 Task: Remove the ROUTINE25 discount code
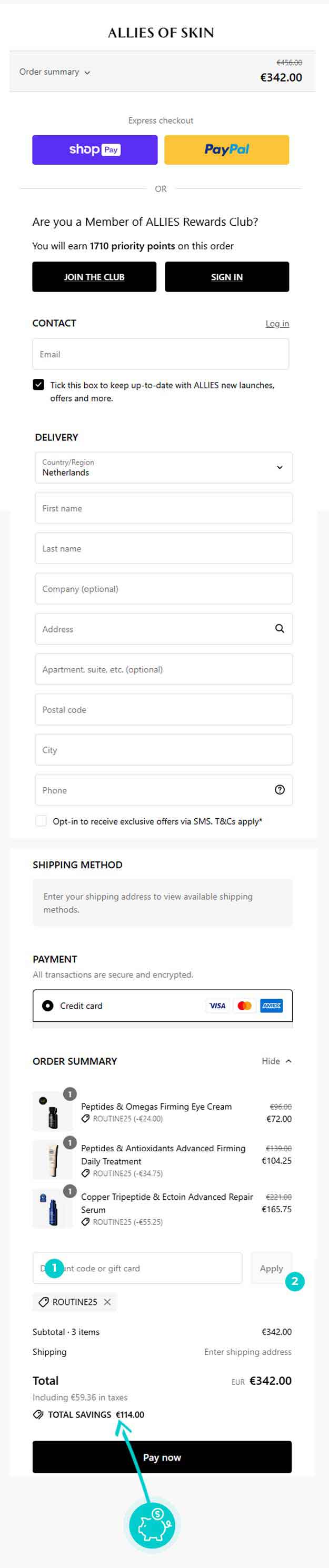coord(108,1302)
